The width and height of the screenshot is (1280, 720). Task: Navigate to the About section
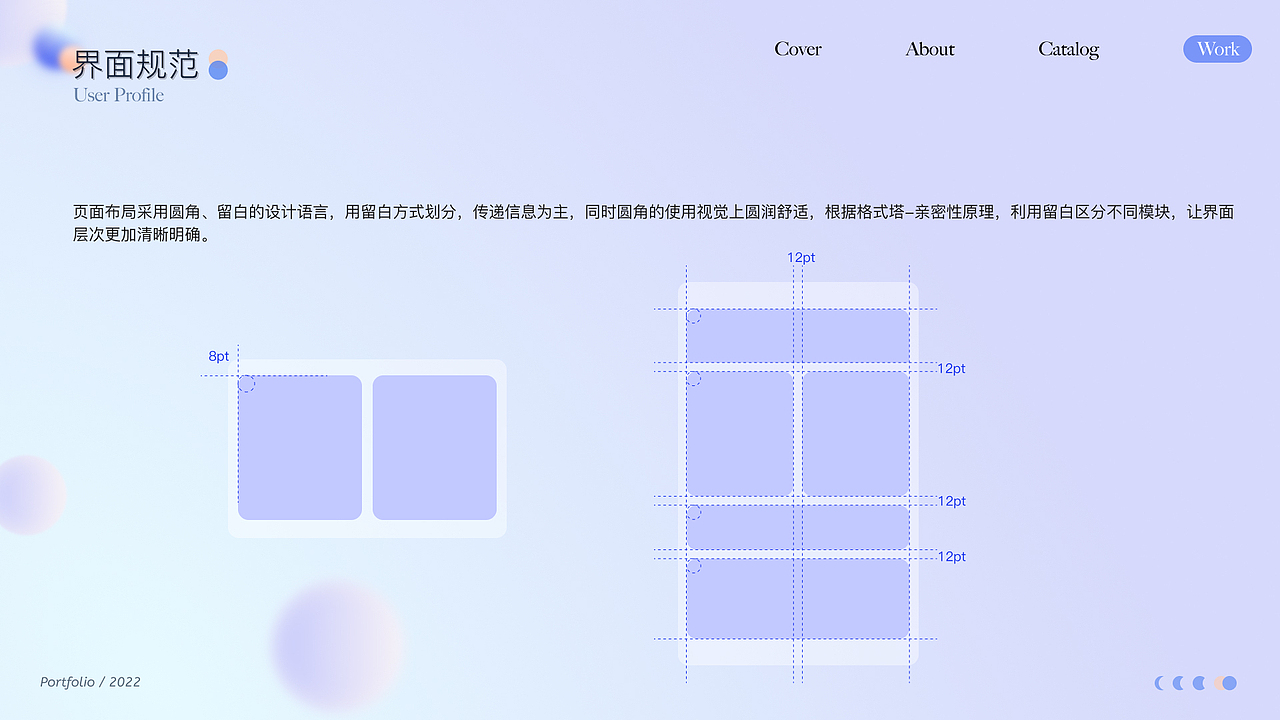tap(929, 49)
